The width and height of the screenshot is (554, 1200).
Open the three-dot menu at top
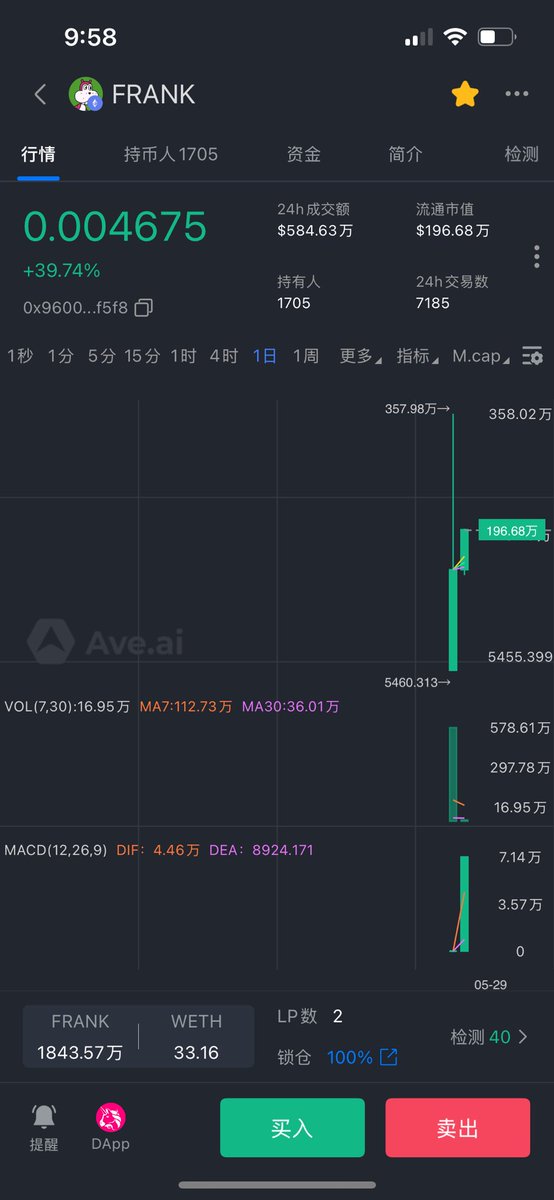tap(517, 94)
